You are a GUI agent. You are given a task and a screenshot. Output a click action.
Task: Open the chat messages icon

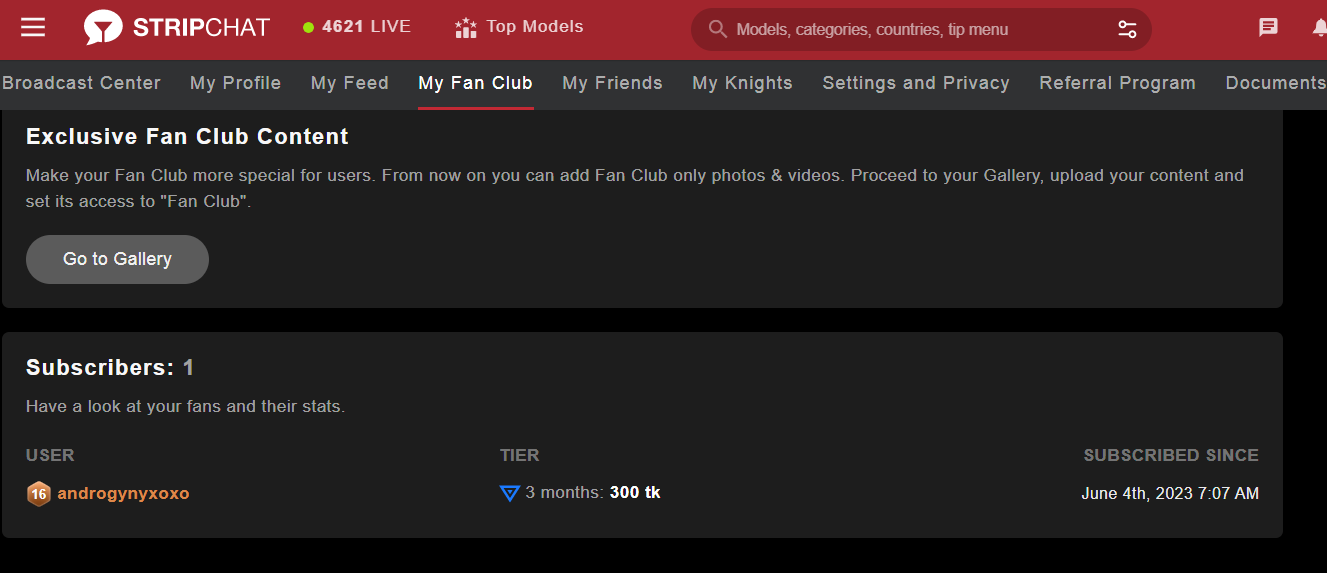point(1268,28)
